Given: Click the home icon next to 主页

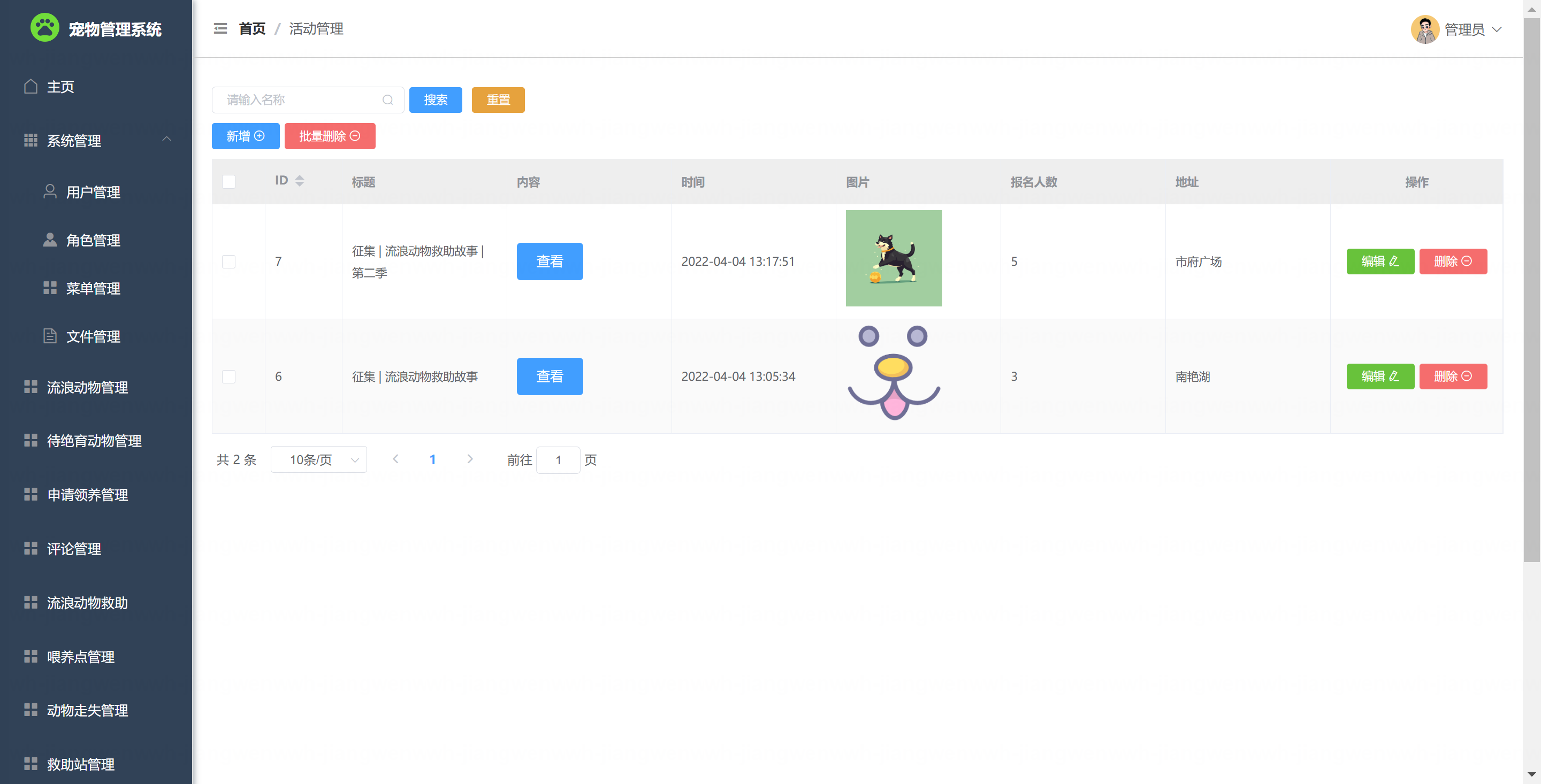Looking at the screenshot, I should (x=30, y=87).
